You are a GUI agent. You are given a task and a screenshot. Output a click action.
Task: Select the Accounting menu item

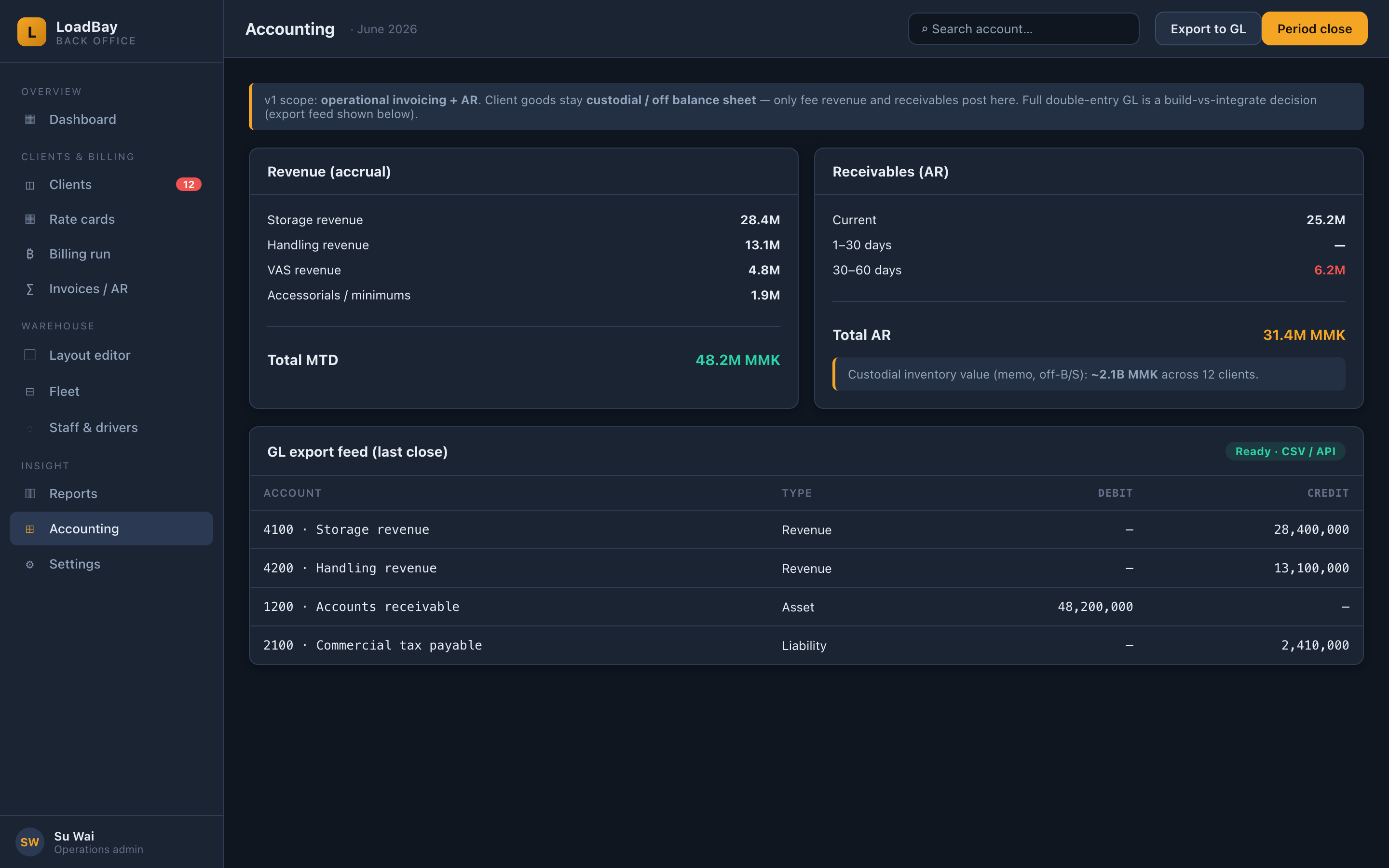(111, 529)
